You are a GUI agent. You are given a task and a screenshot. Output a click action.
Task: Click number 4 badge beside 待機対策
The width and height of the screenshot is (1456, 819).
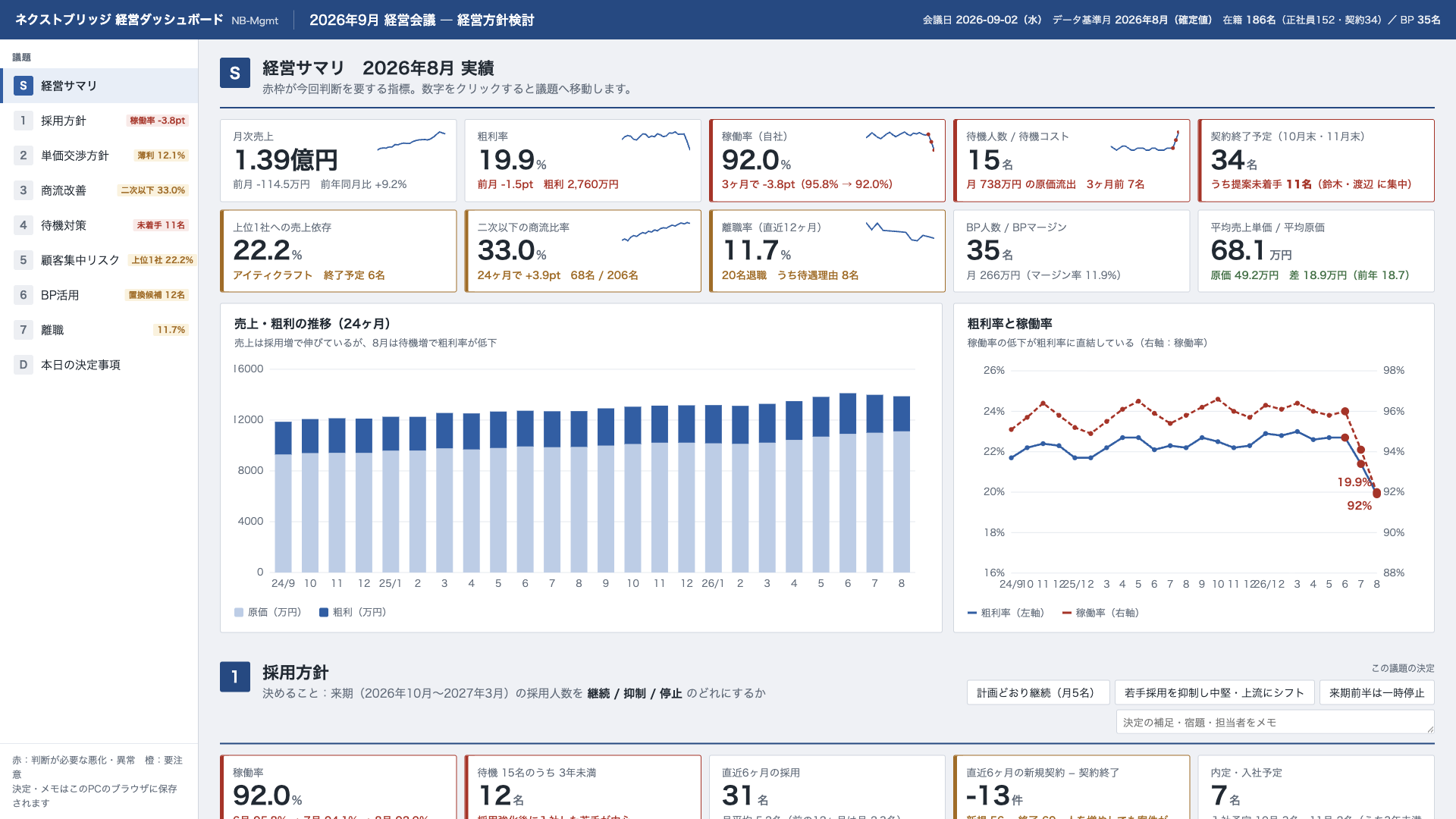pos(24,225)
